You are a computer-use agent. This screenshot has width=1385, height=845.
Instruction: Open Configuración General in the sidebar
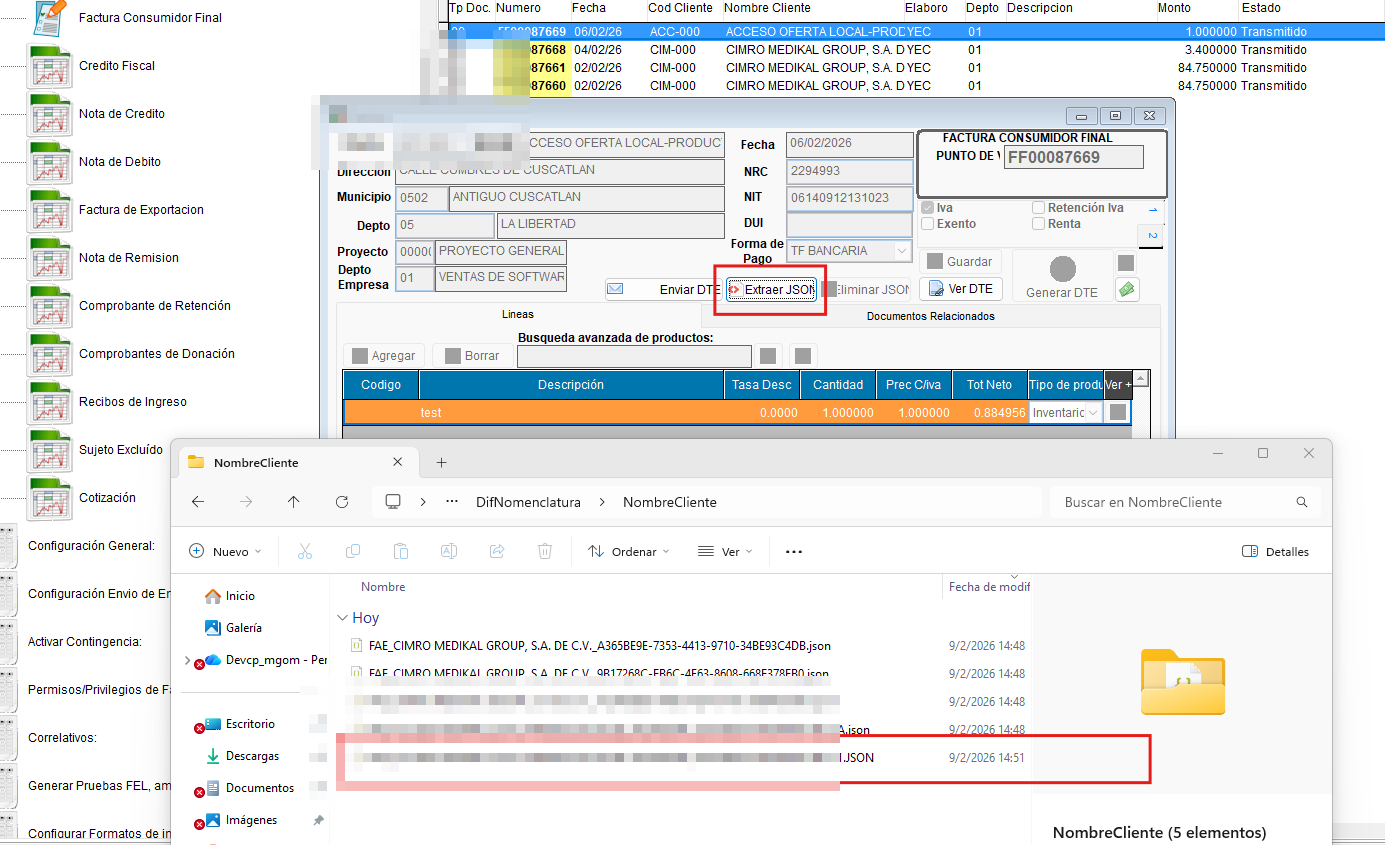[91, 546]
